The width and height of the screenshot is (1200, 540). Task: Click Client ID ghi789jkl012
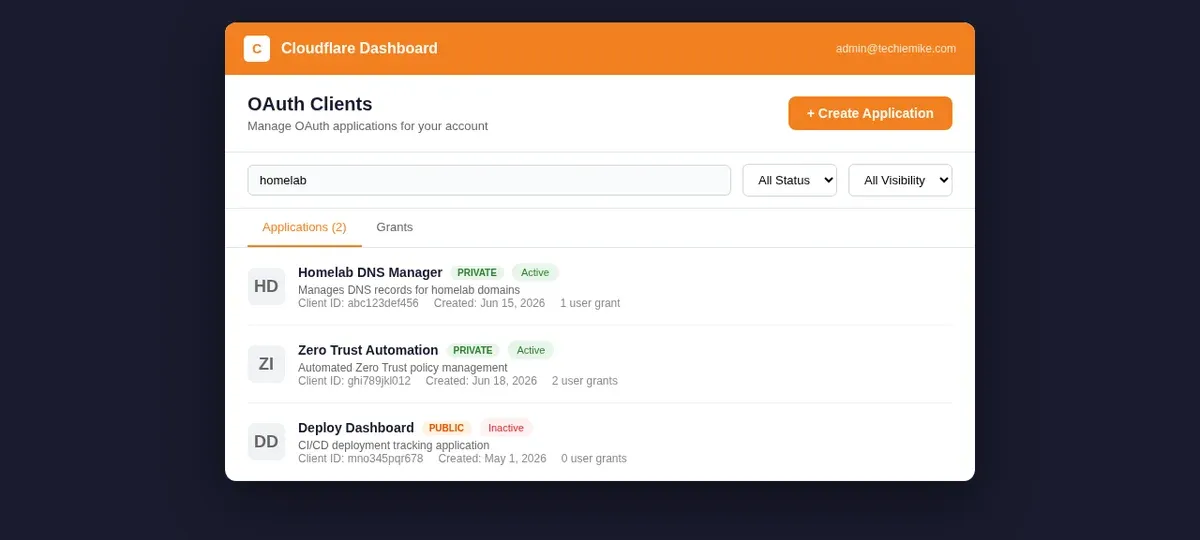coord(354,381)
